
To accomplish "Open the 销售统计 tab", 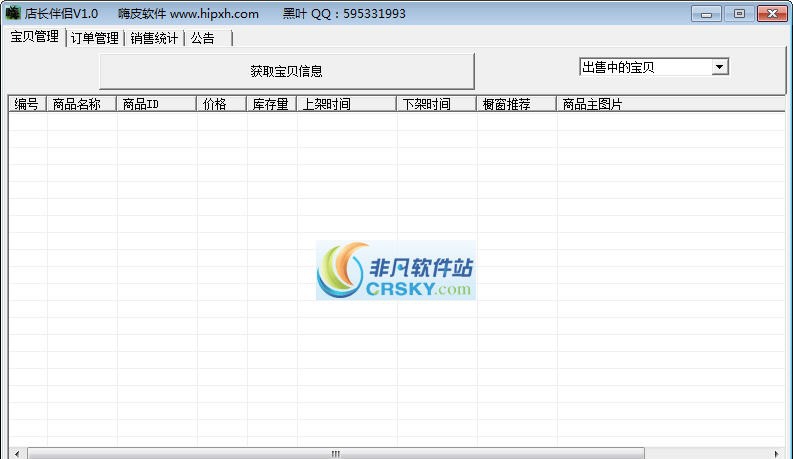I will click(154, 38).
